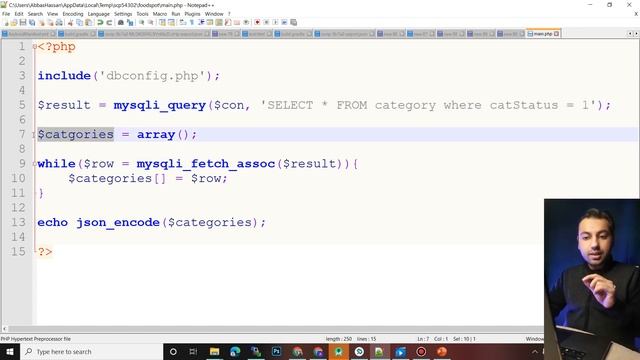Viewport: 640px width, 360px height.
Task: Open the Encoding menu
Action: click(73, 14)
